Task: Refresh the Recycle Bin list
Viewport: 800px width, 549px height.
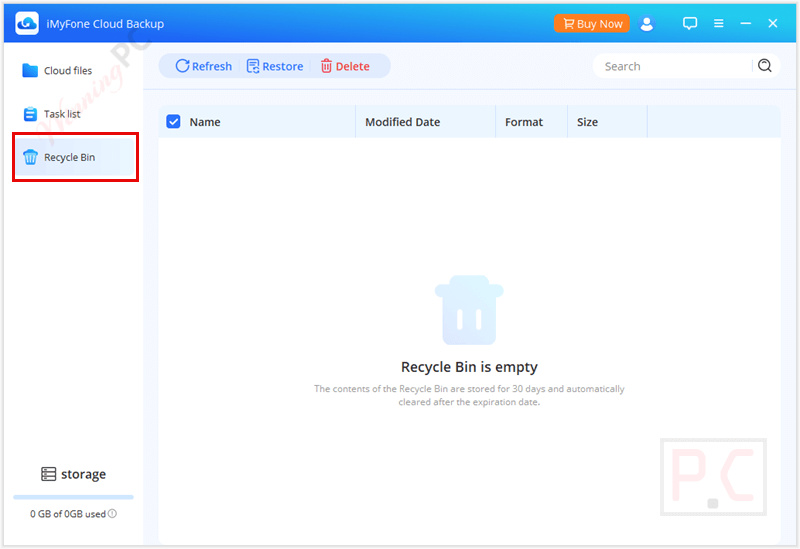Action: [203, 66]
